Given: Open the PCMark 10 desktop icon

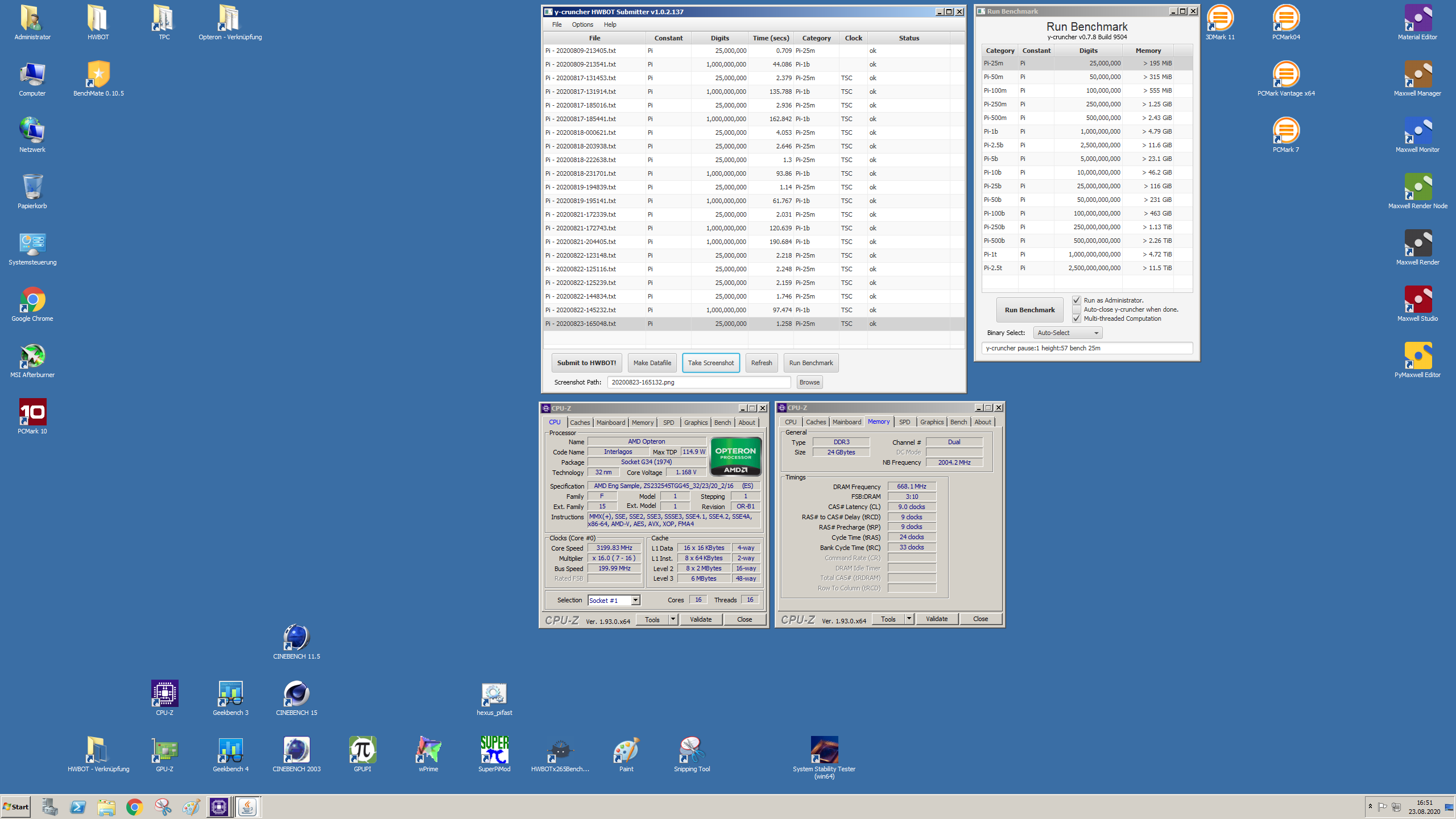Looking at the screenshot, I should point(32,416).
